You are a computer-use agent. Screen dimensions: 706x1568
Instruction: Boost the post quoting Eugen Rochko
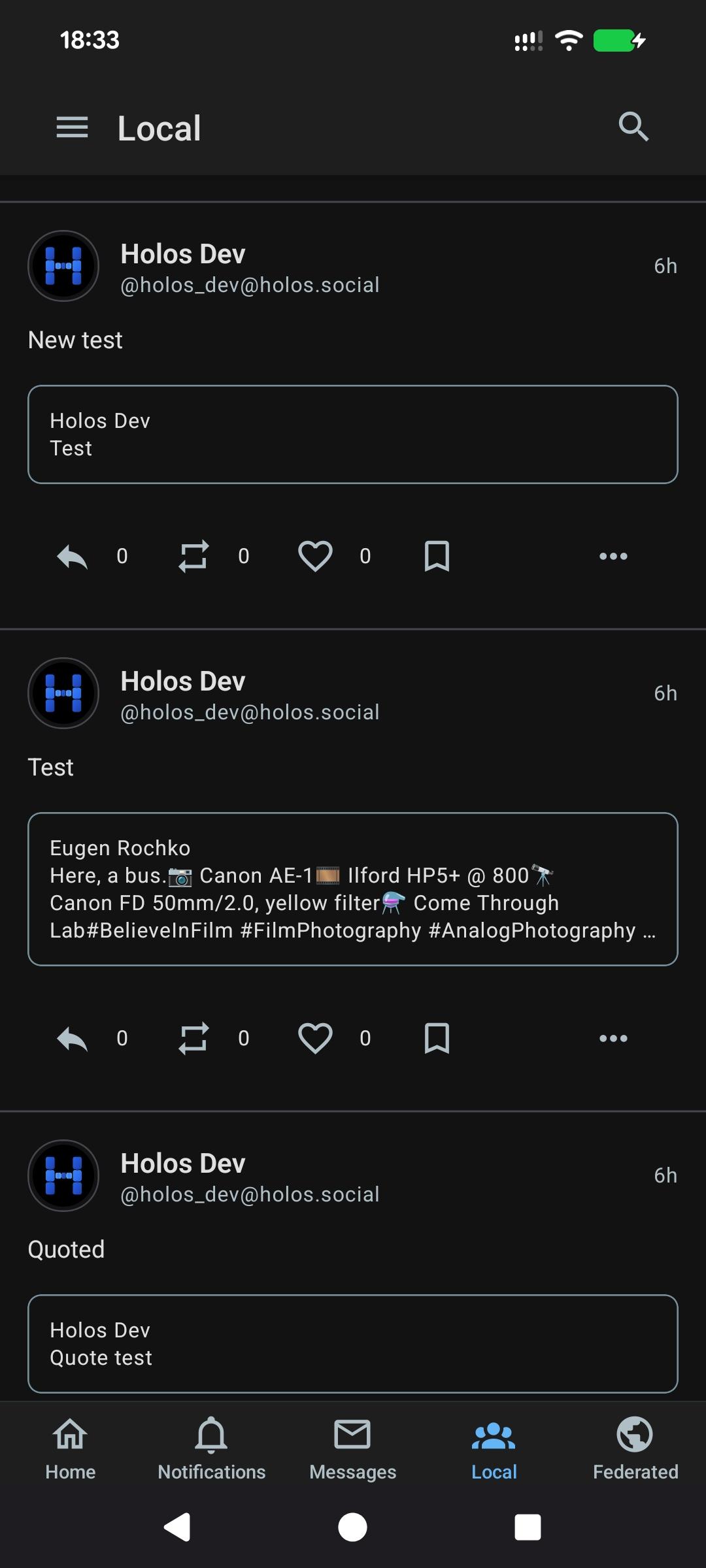tap(193, 1038)
